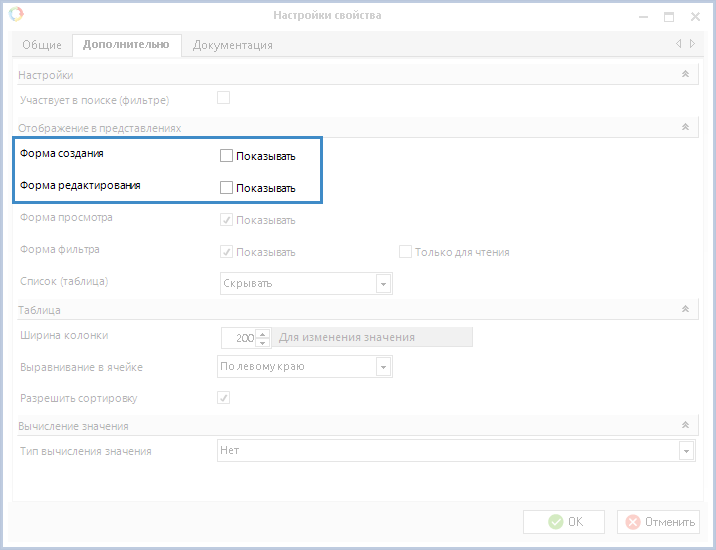The width and height of the screenshot is (716, 550).
Task: Collapse the Таблица section
Action: (685, 310)
